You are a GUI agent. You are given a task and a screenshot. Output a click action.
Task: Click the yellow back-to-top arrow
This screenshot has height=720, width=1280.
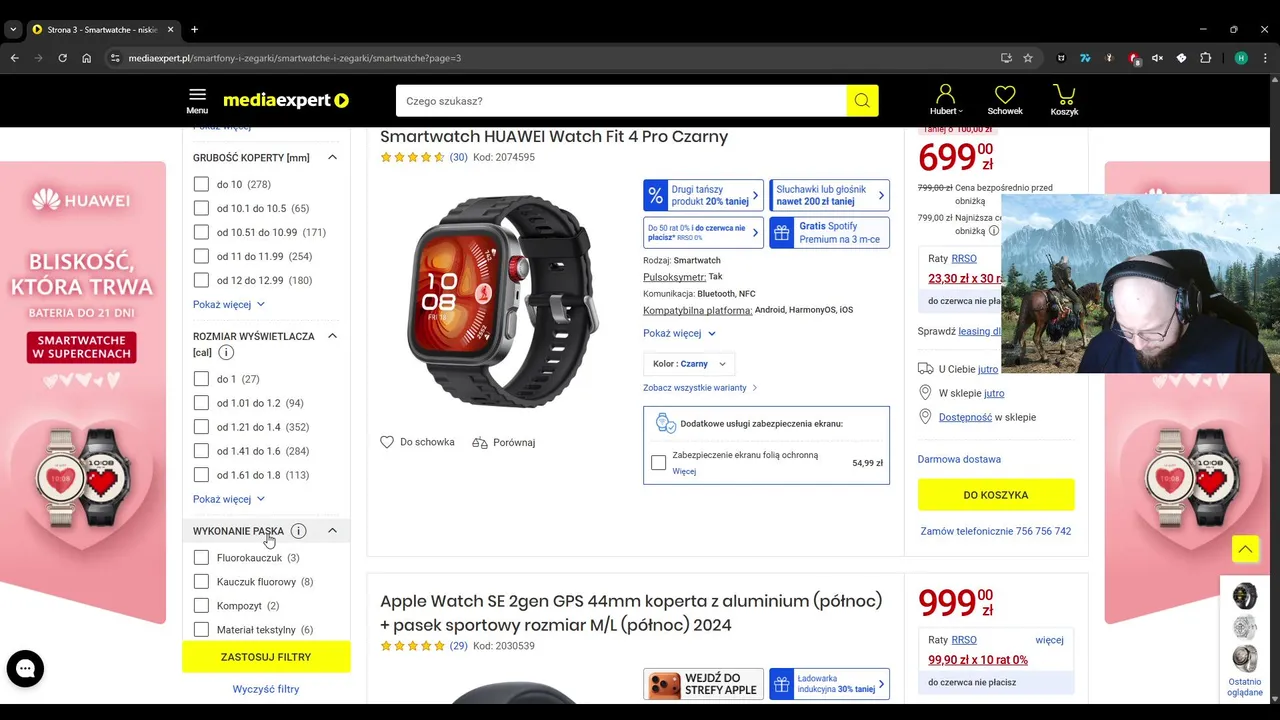1245,549
